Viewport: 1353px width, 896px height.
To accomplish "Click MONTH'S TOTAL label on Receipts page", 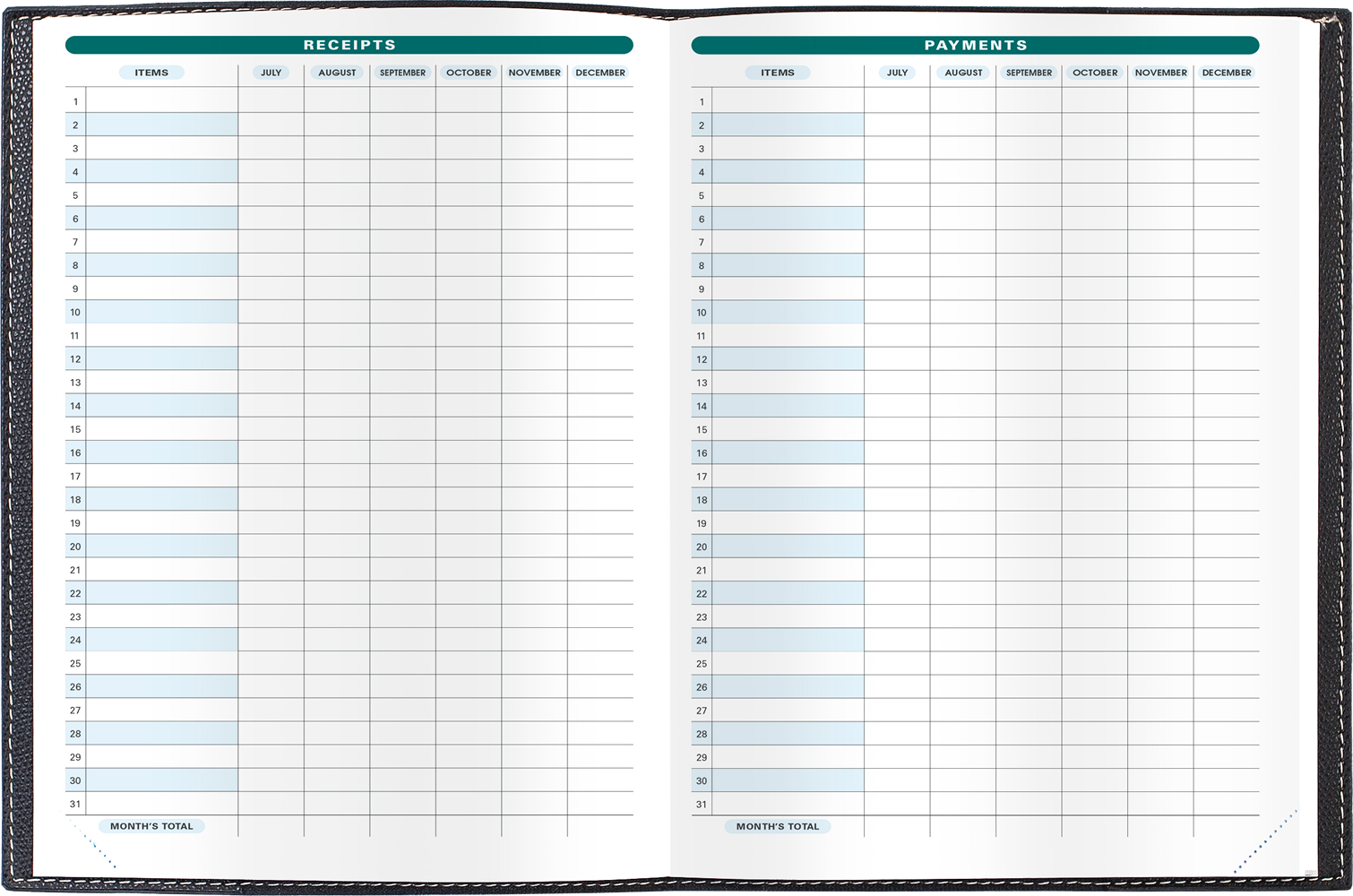I will click(151, 826).
